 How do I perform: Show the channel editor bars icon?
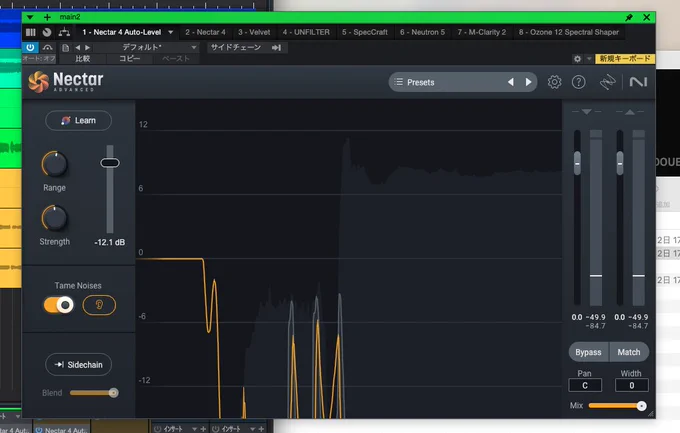coord(31,32)
